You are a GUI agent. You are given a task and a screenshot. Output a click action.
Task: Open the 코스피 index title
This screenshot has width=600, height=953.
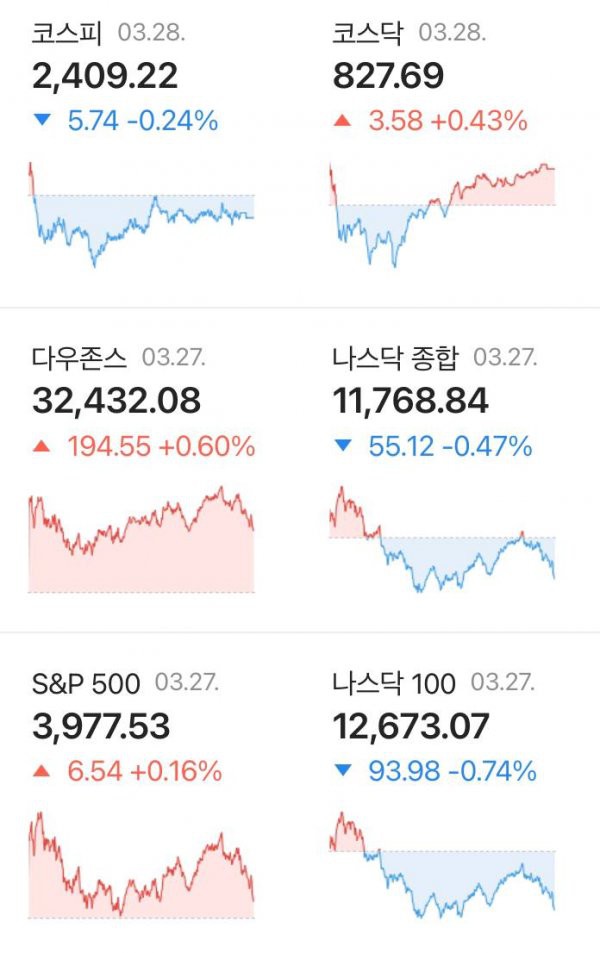67,32
